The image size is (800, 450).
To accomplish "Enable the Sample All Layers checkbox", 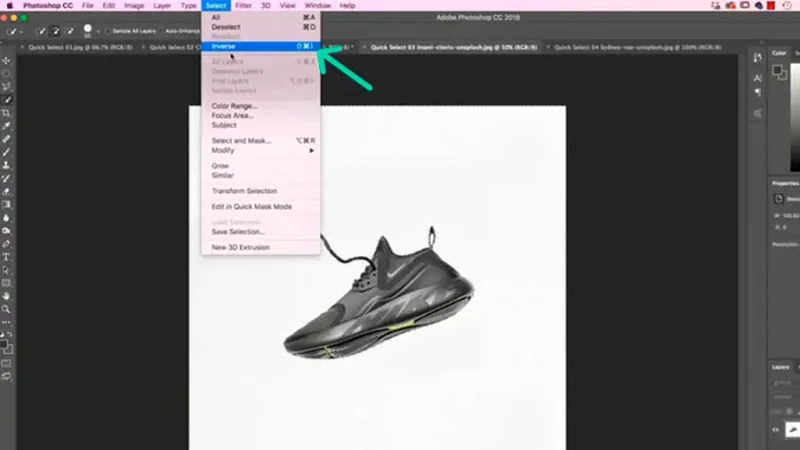I will click(x=108, y=31).
